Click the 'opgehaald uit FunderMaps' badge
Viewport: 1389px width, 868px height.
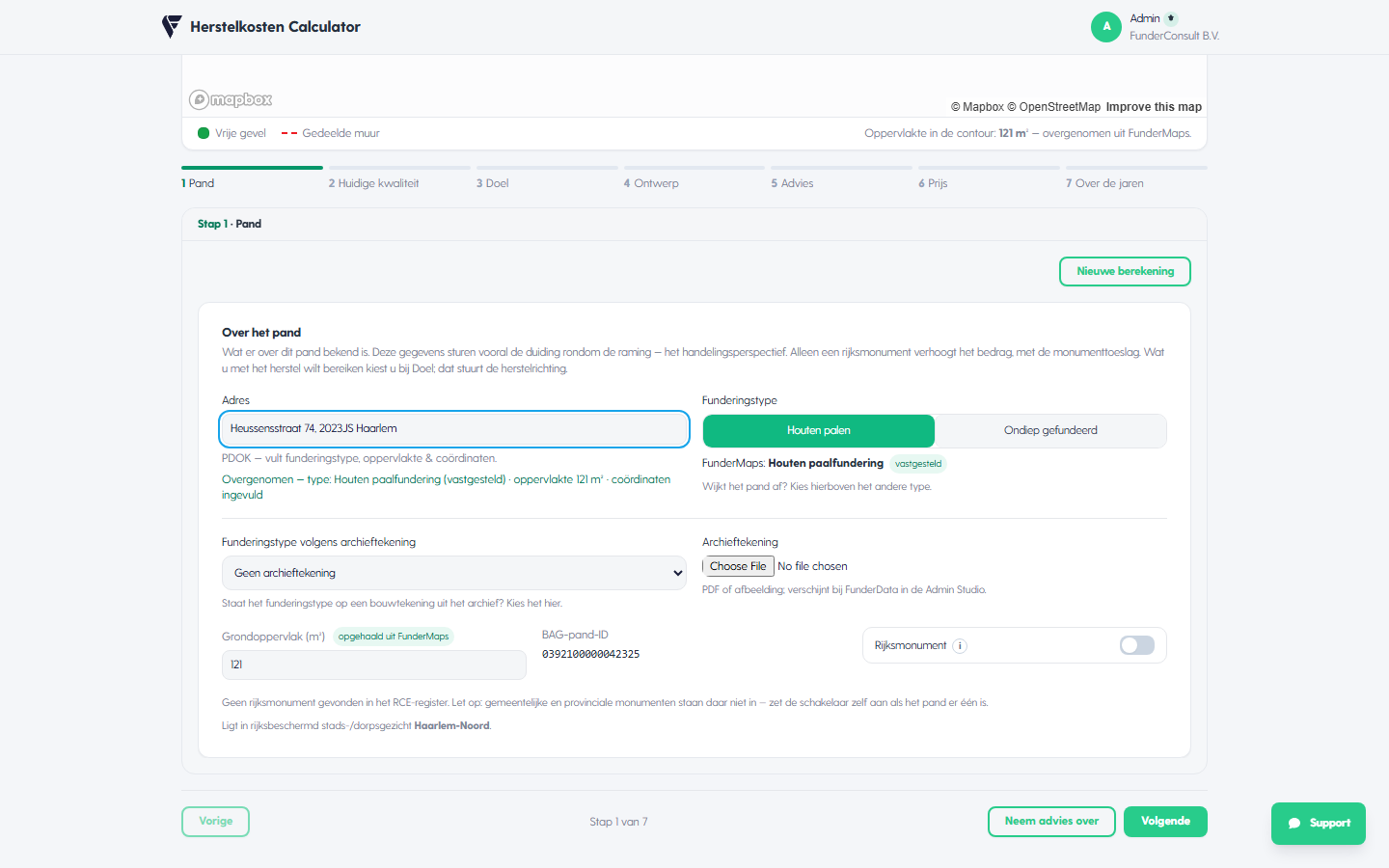point(394,637)
